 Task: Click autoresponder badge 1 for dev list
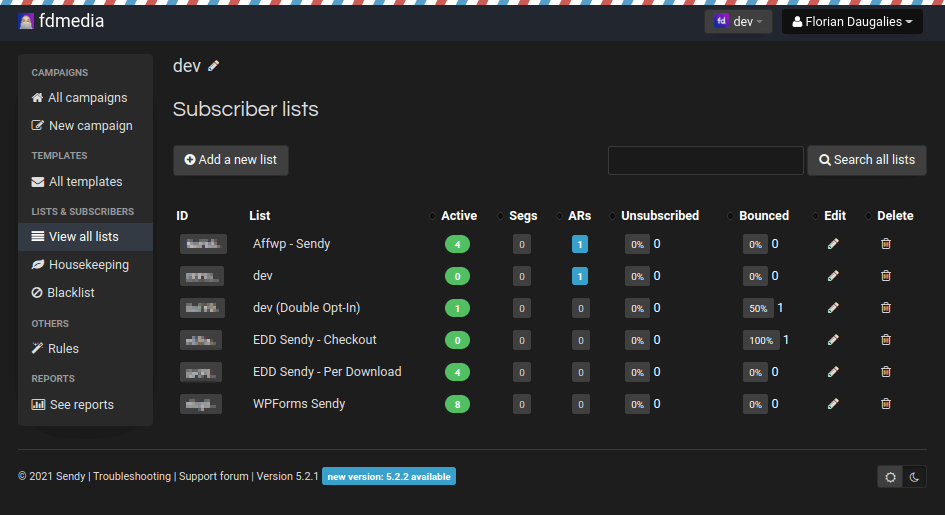[580, 276]
